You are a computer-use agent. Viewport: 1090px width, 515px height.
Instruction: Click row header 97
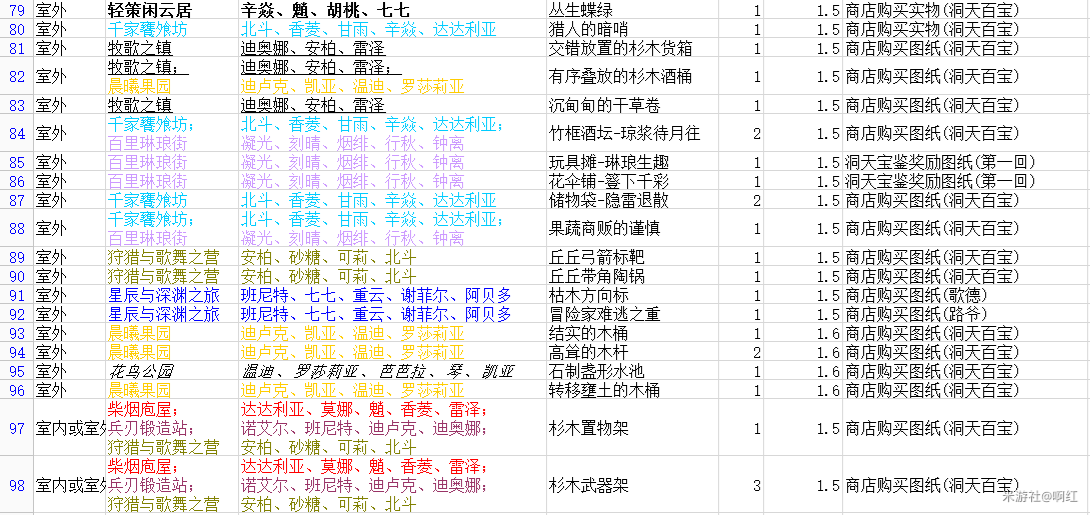click(16, 428)
